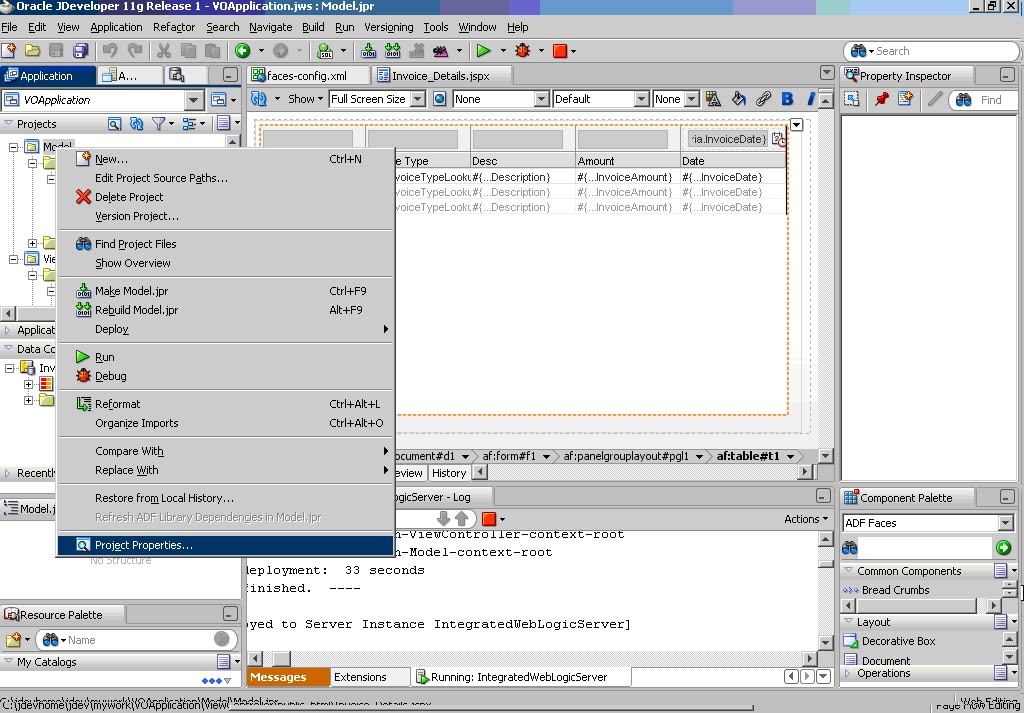The image size is (1024, 713).
Task: Click the Make toolbar icon
Action: point(368,50)
